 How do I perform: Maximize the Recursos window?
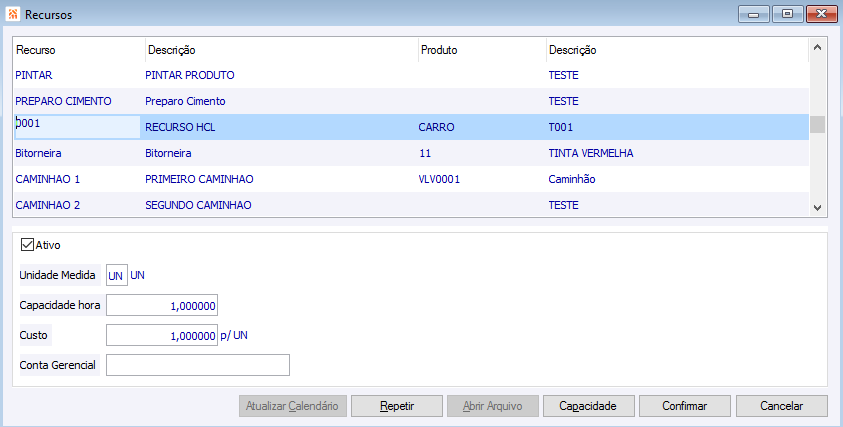click(788, 14)
